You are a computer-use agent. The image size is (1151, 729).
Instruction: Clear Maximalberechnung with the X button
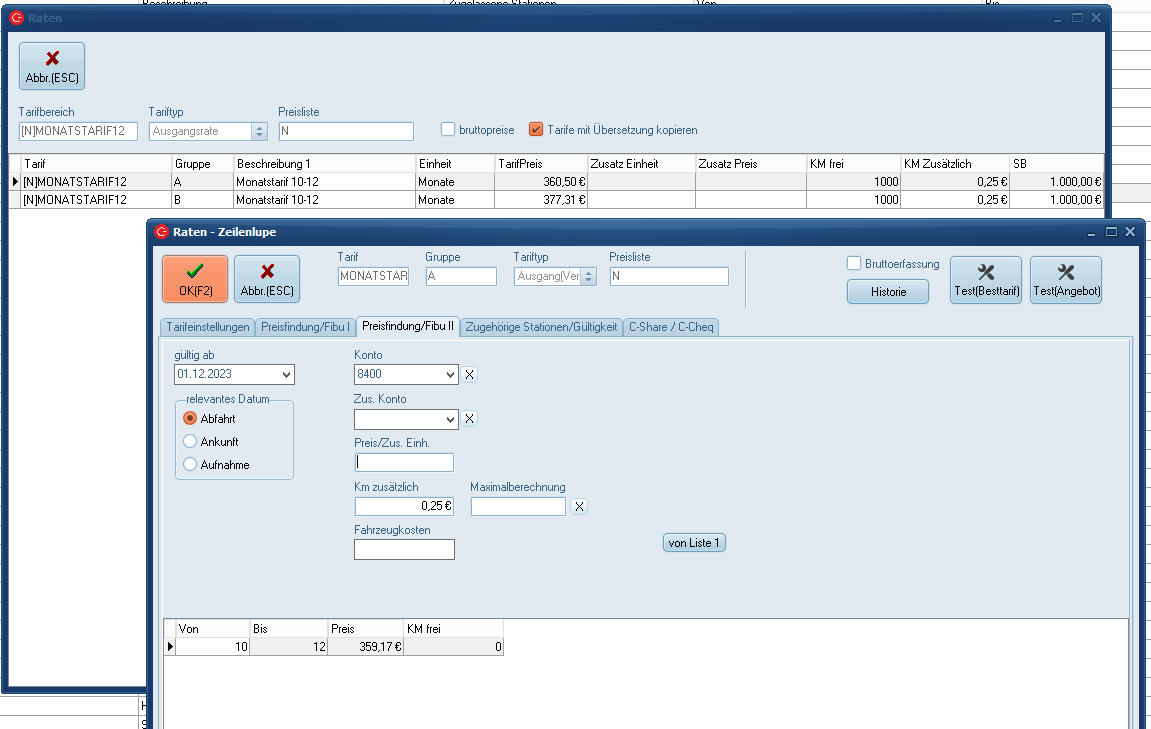(579, 507)
